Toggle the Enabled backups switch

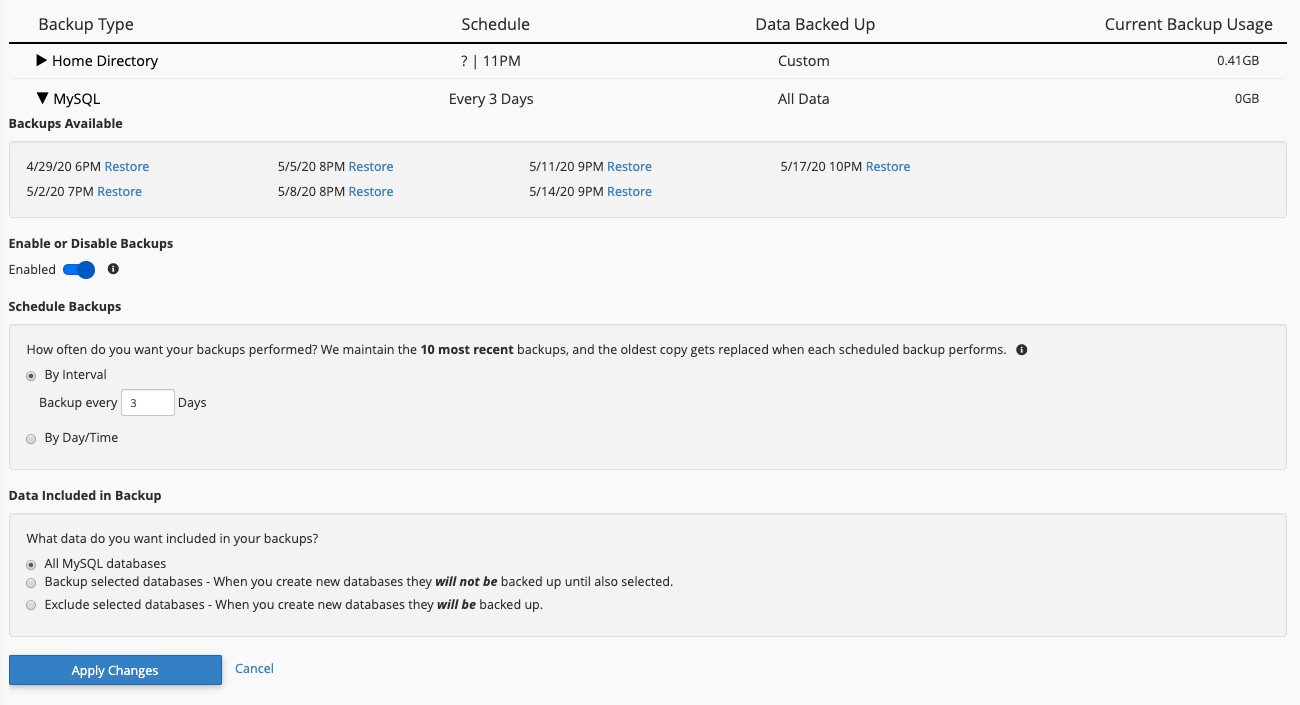[x=79, y=270]
